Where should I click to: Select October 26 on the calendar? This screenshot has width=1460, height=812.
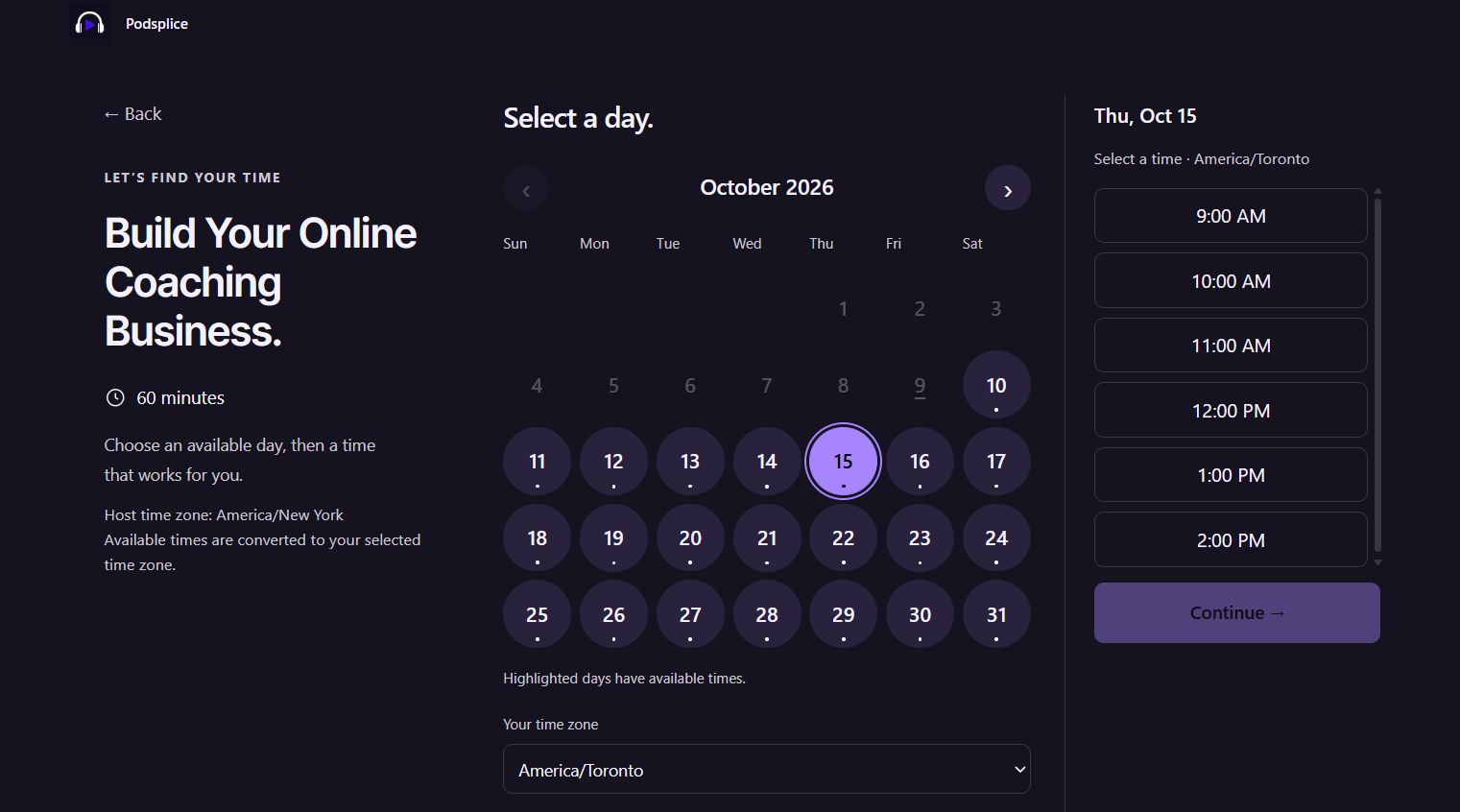coord(613,614)
